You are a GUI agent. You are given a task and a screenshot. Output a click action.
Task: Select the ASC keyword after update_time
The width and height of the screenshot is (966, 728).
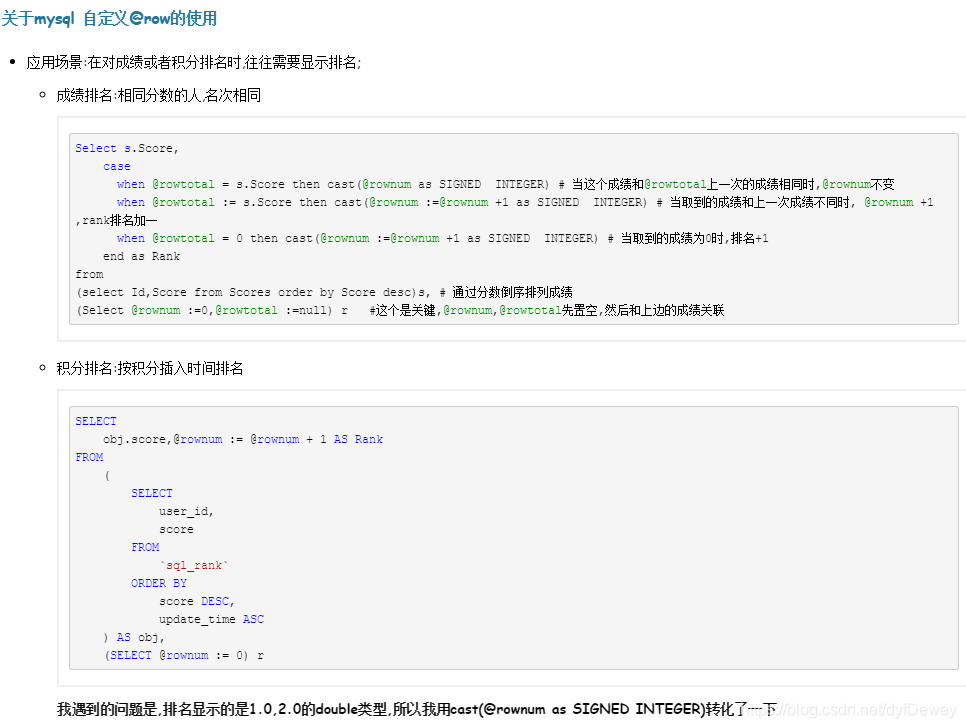point(253,619)
